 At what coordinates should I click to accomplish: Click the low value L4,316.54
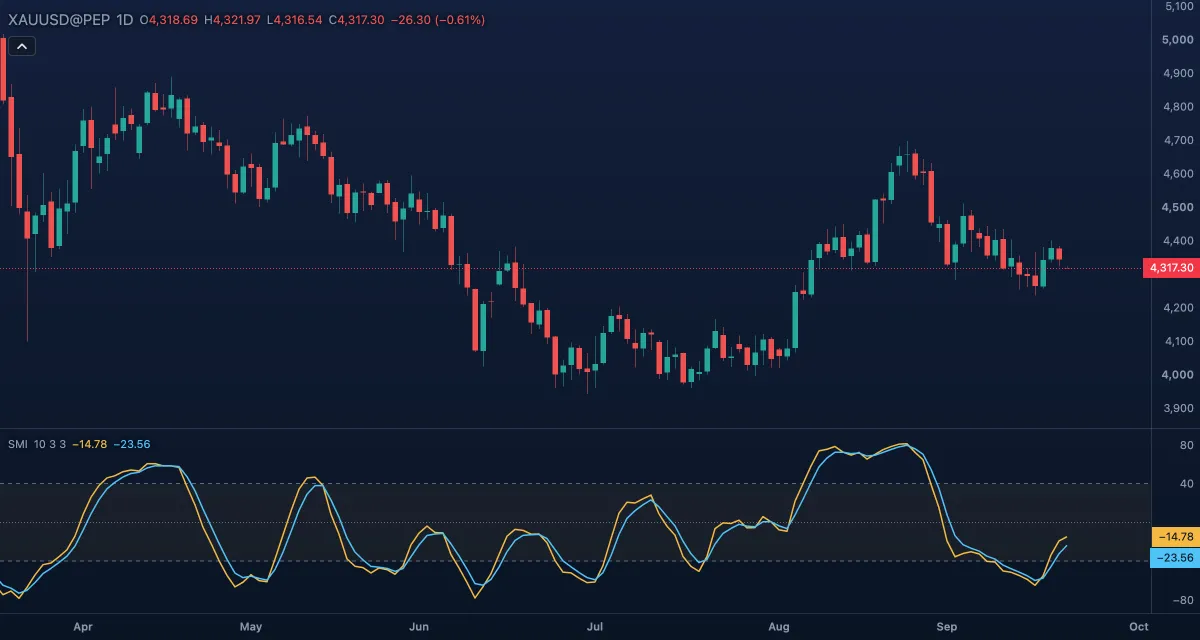coord(295,20)
